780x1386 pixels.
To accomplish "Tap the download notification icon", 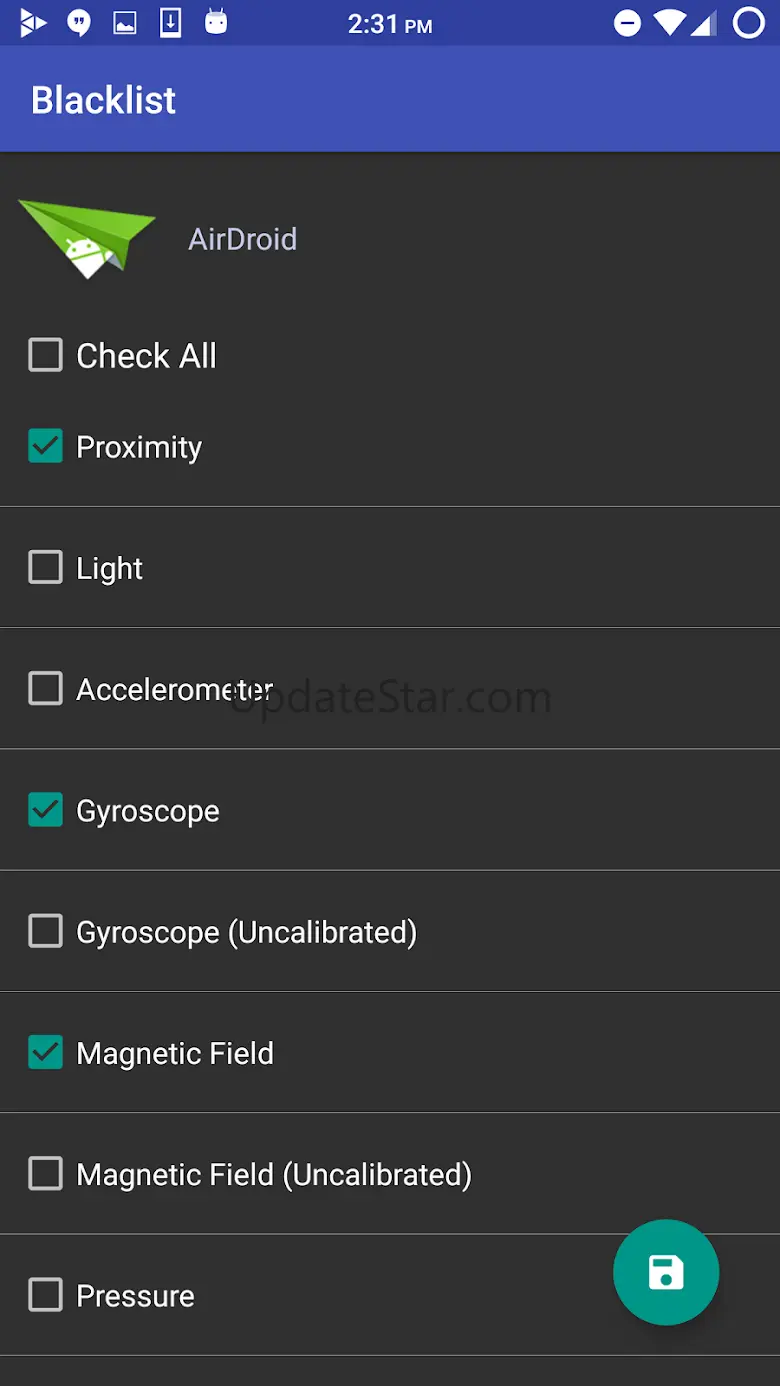I will 171,23.
